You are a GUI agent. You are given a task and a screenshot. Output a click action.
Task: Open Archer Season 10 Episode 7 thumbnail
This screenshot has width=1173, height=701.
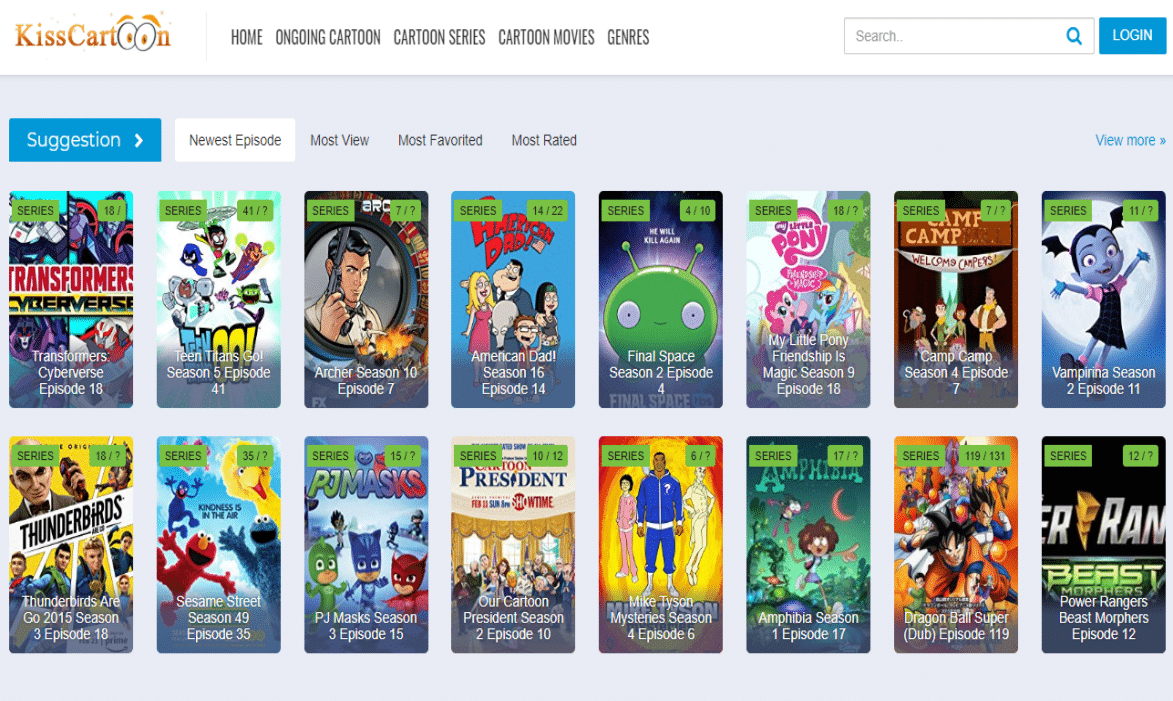coord(366,299)
